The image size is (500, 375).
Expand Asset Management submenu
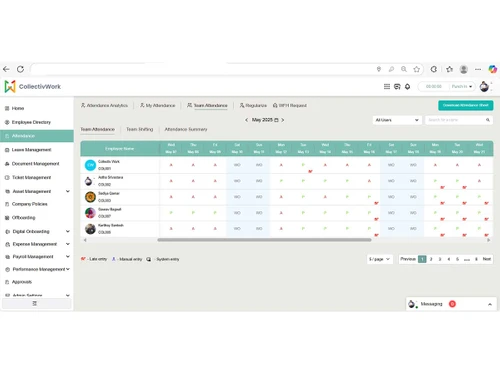coord(68,191)
